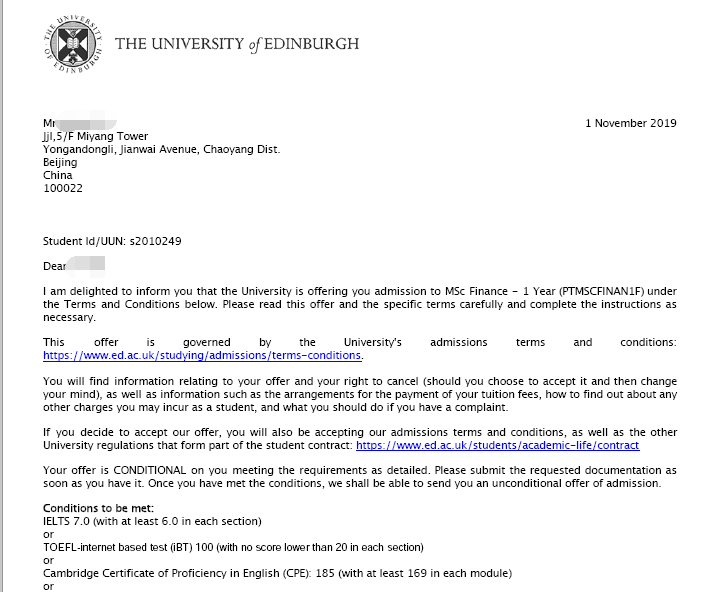Click the "Jjl,5/F Miyang Tower" address line
Screen dimensions: 717x592
pyautogui.click(x=95, y=137)
